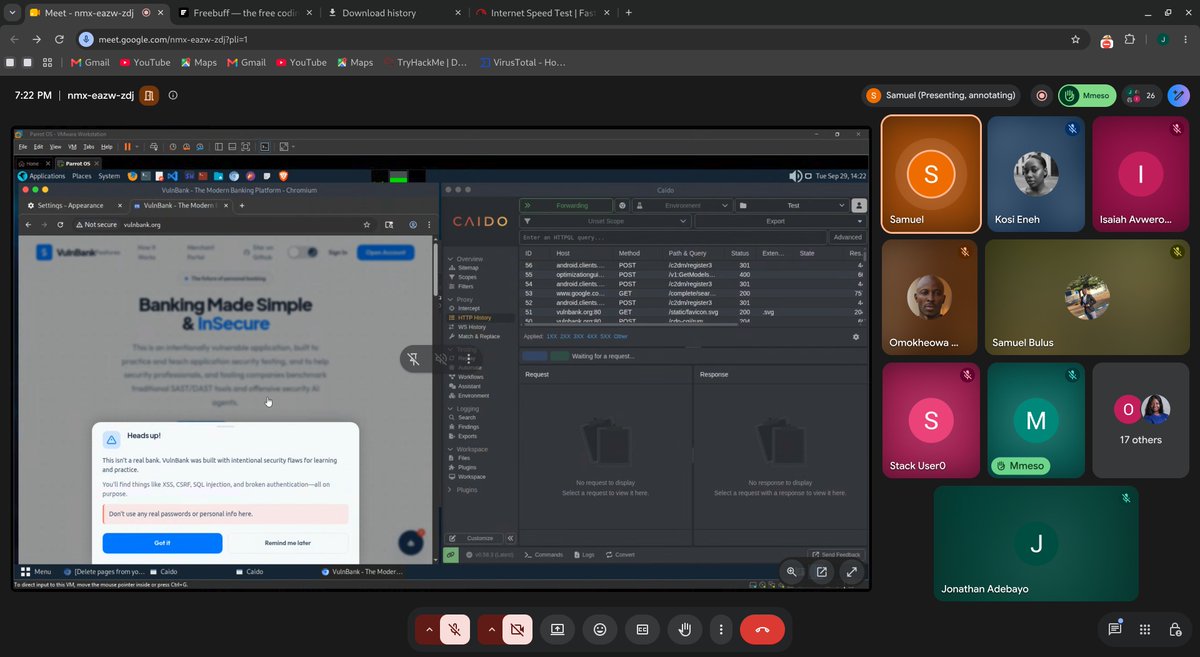Click the Present now screen-share icon
Screen dimensions: 1200x657
[557, 629]
